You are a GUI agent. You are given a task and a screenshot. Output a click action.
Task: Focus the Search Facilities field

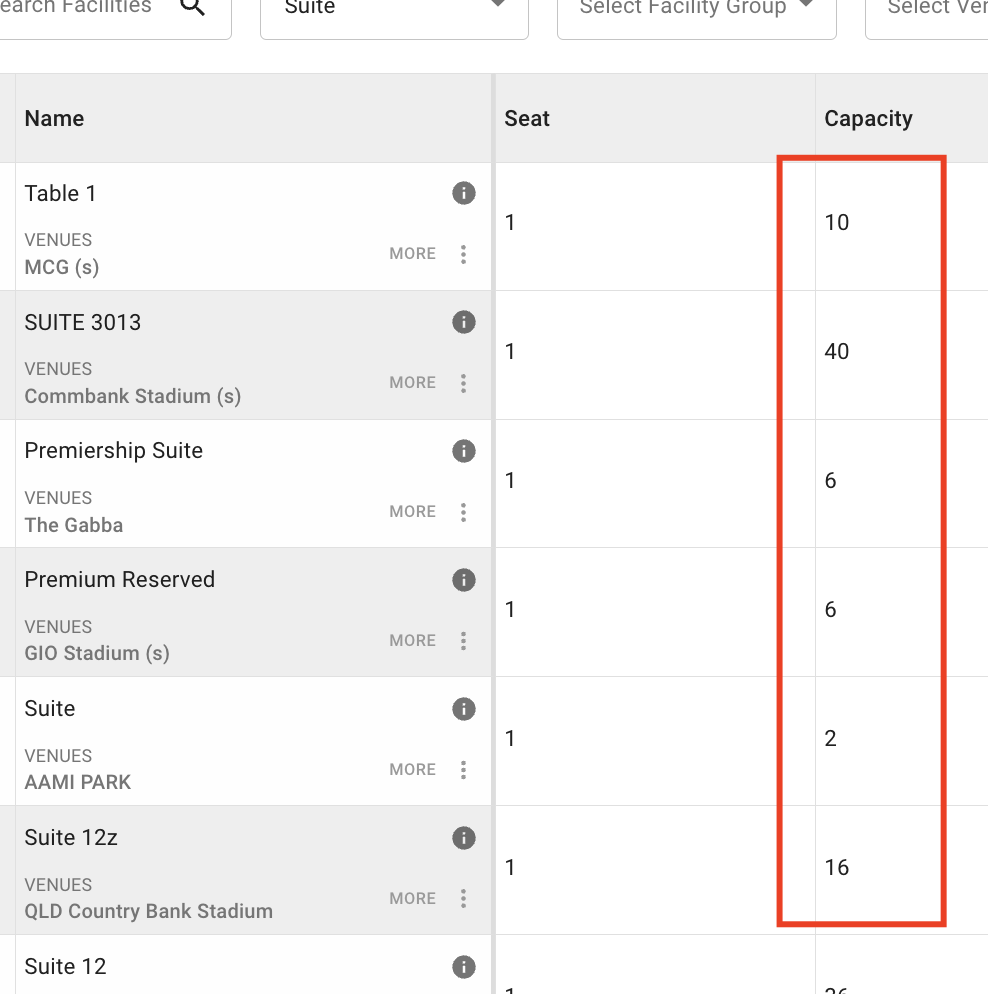click(x=80, y=8)
